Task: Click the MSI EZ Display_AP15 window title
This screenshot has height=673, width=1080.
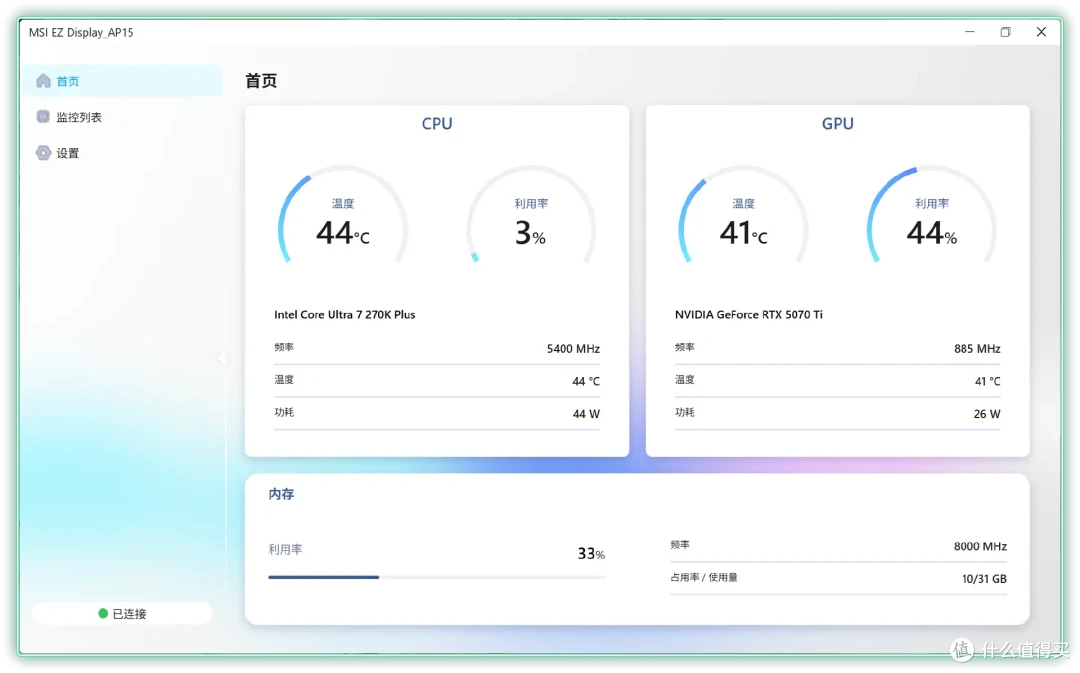Action: 81,32
